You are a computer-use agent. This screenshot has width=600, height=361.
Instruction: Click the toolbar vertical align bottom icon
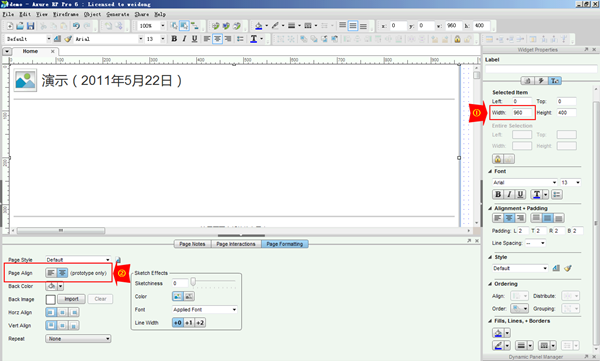click(x=364, y=26)
